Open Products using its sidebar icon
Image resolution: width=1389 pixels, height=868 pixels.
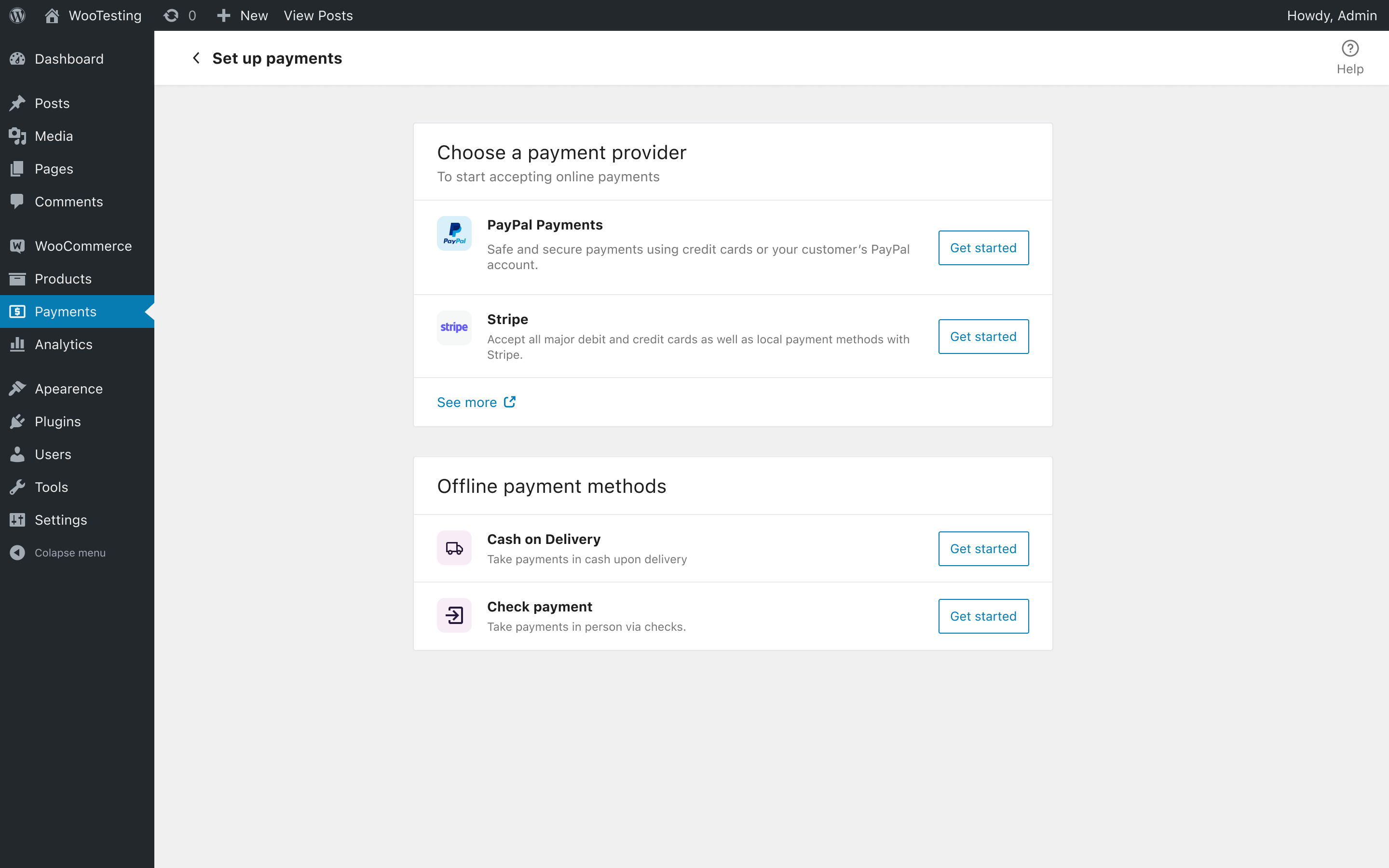[x=17, y=278]
